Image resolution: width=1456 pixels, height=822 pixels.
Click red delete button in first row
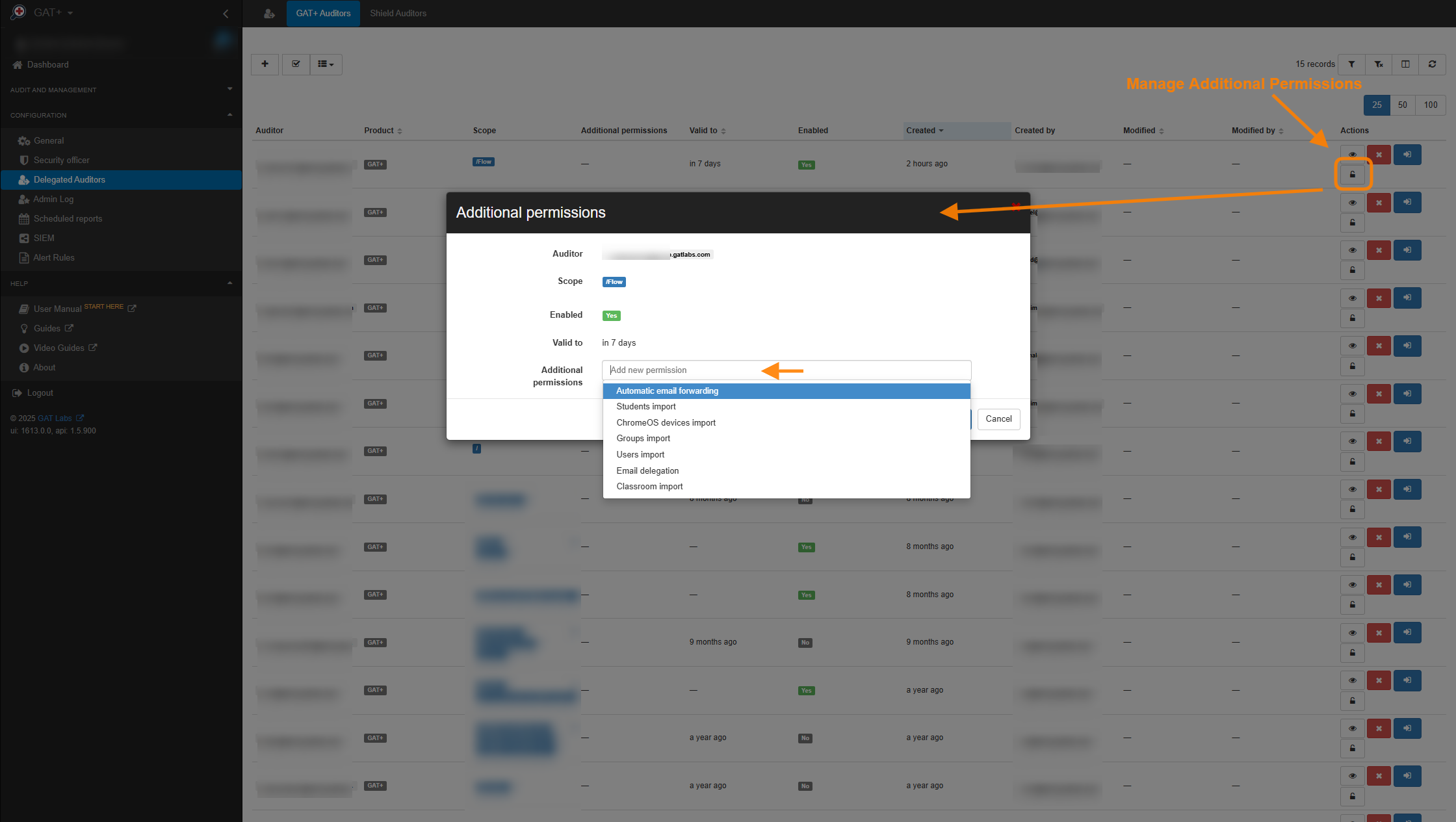pos(1379,155)
